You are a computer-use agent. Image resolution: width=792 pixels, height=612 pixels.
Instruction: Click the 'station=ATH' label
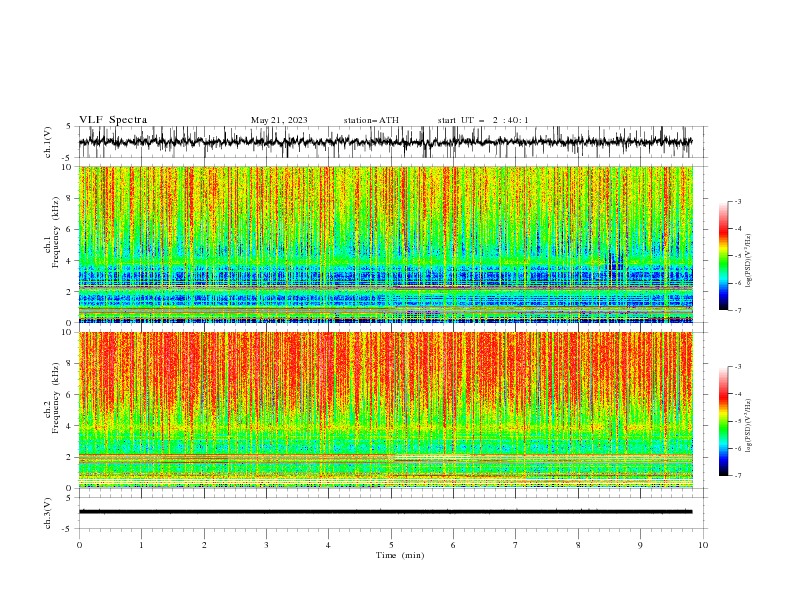[371, 120]
